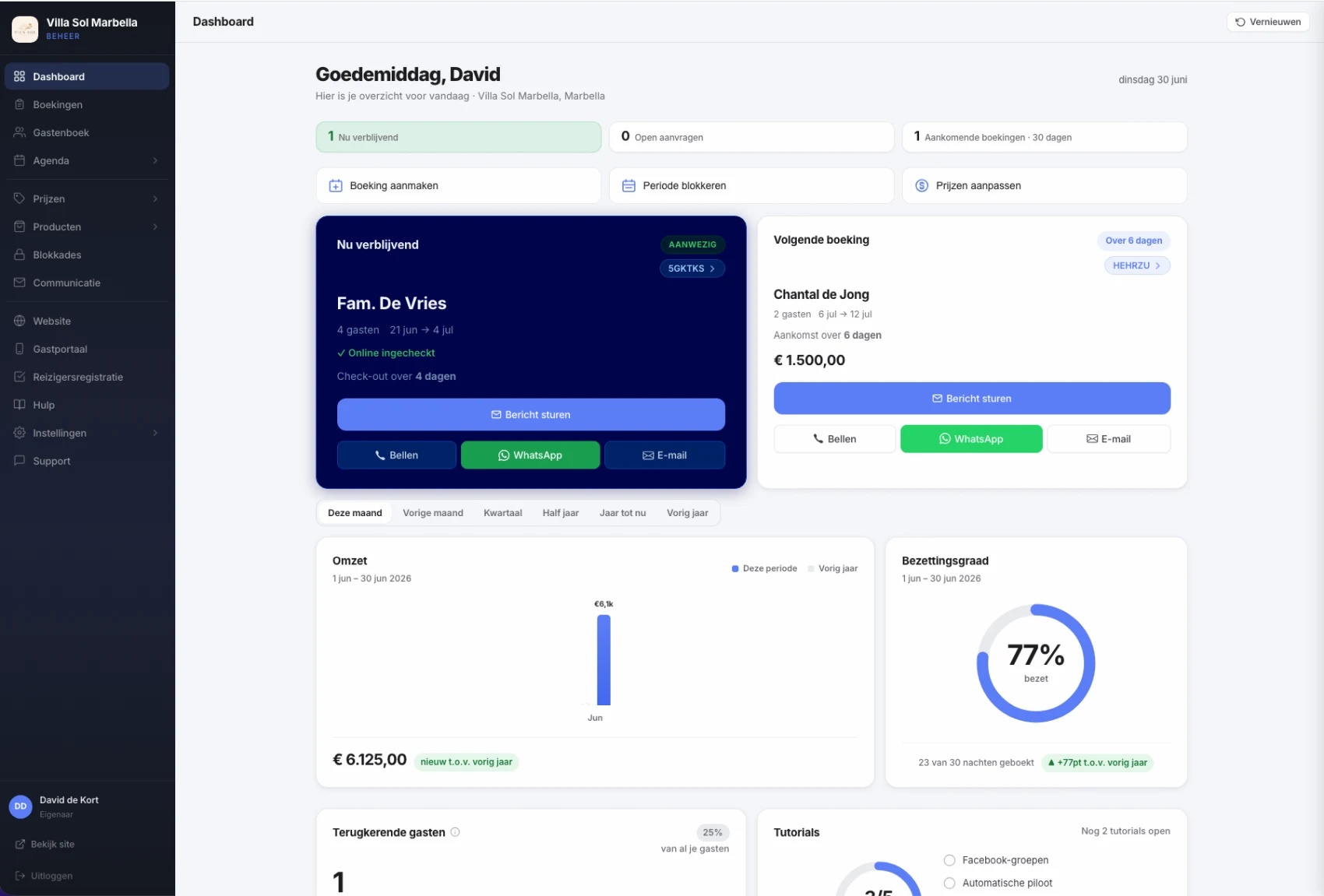Image resolution: width=1324 pixels, height=896 pixels.
Task: Click the AANWEZIG status badge
Action: 692,244
